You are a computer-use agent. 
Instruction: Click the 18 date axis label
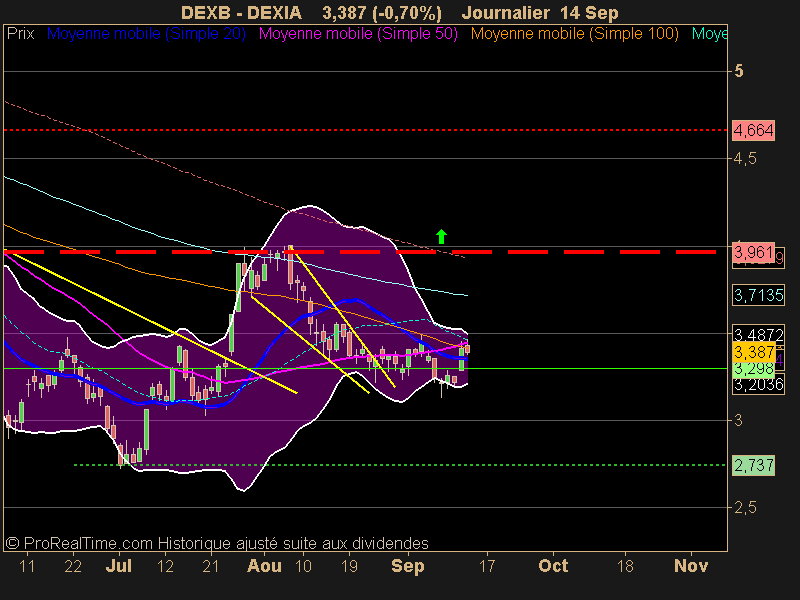(625, 566)
